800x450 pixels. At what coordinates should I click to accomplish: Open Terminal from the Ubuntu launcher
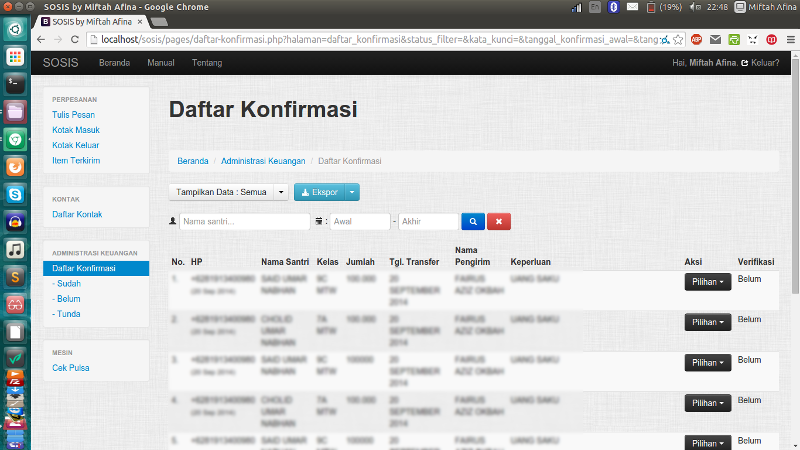[15, 83]
